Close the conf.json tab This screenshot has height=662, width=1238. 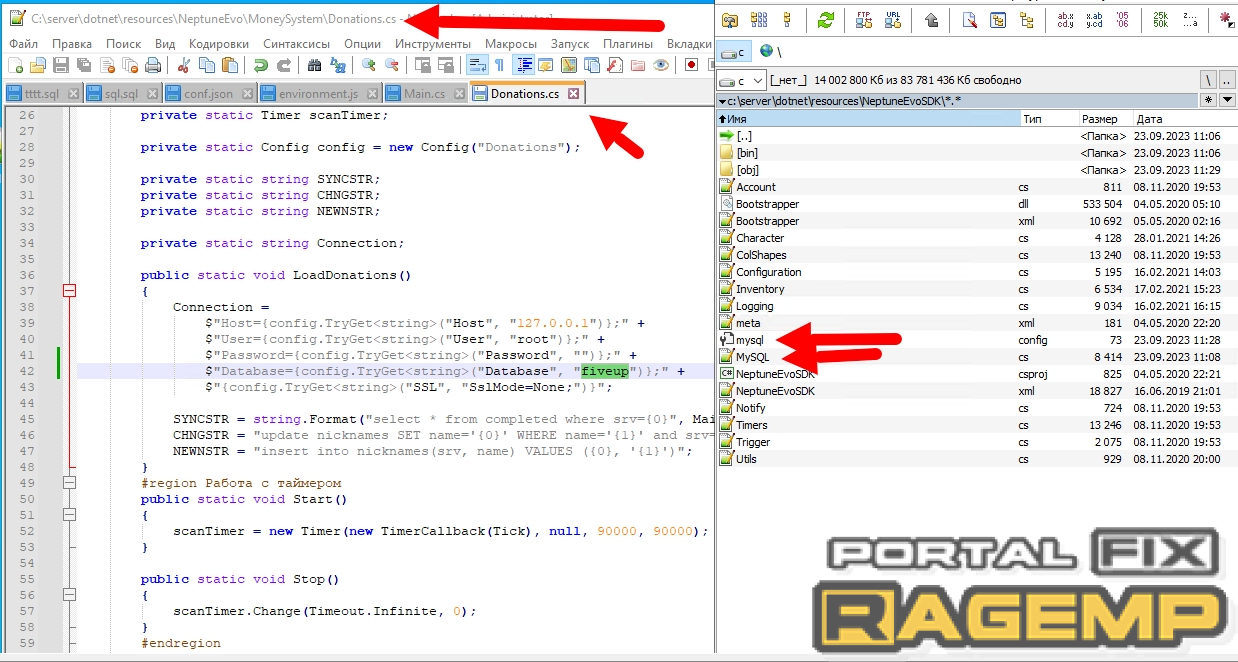tap(245, 94)
